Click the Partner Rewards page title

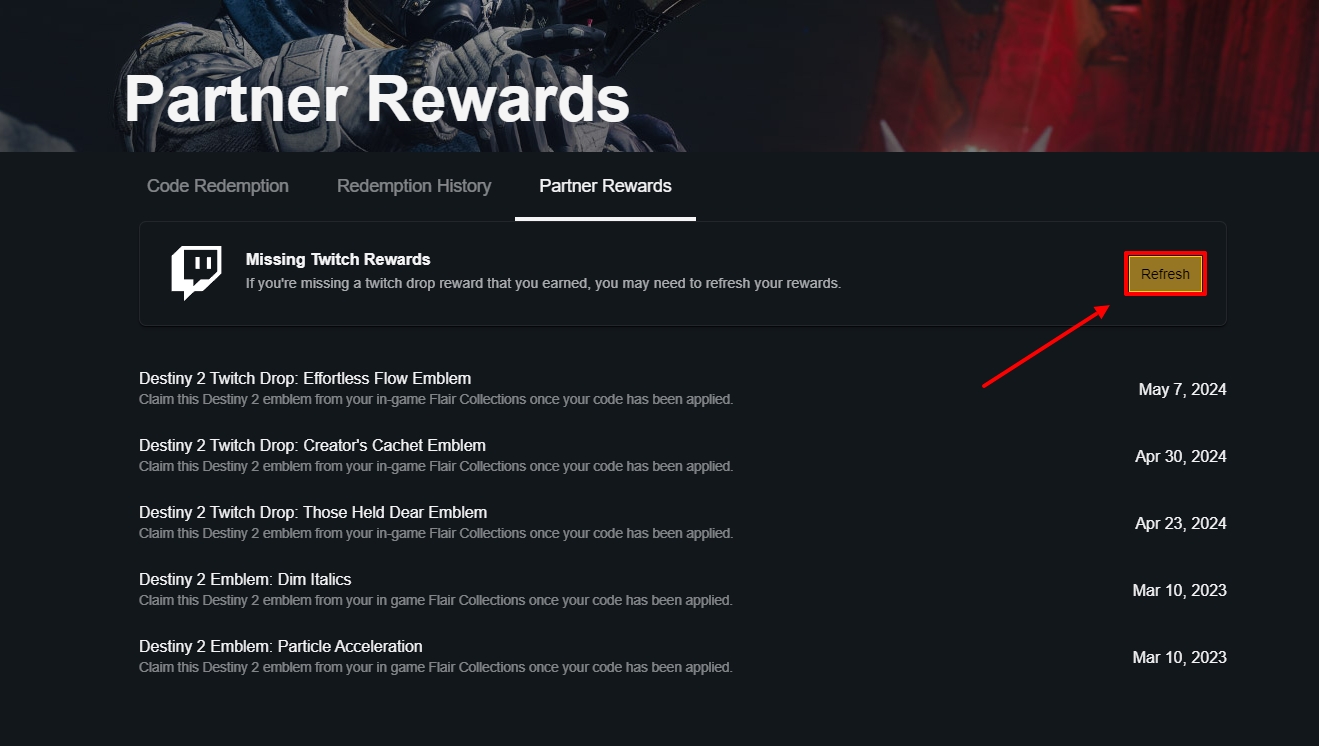pos(377,99)
